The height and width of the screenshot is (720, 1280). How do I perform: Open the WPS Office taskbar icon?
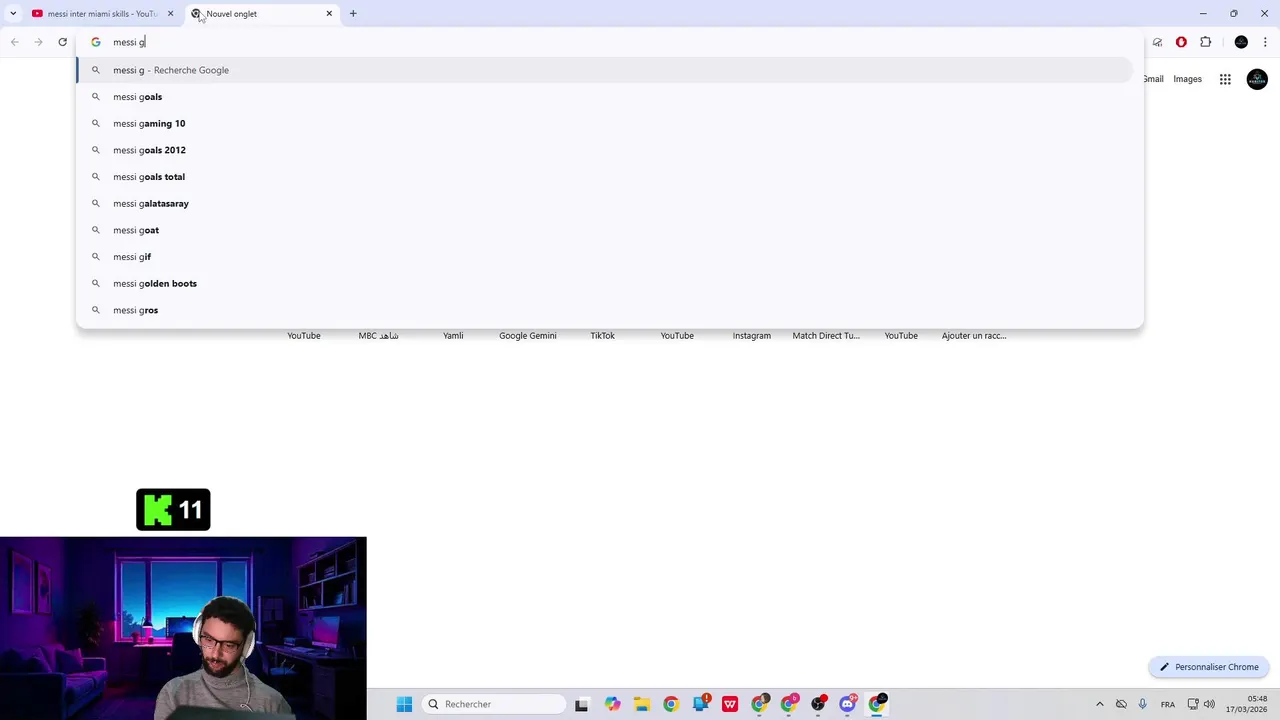pos(730,704)
